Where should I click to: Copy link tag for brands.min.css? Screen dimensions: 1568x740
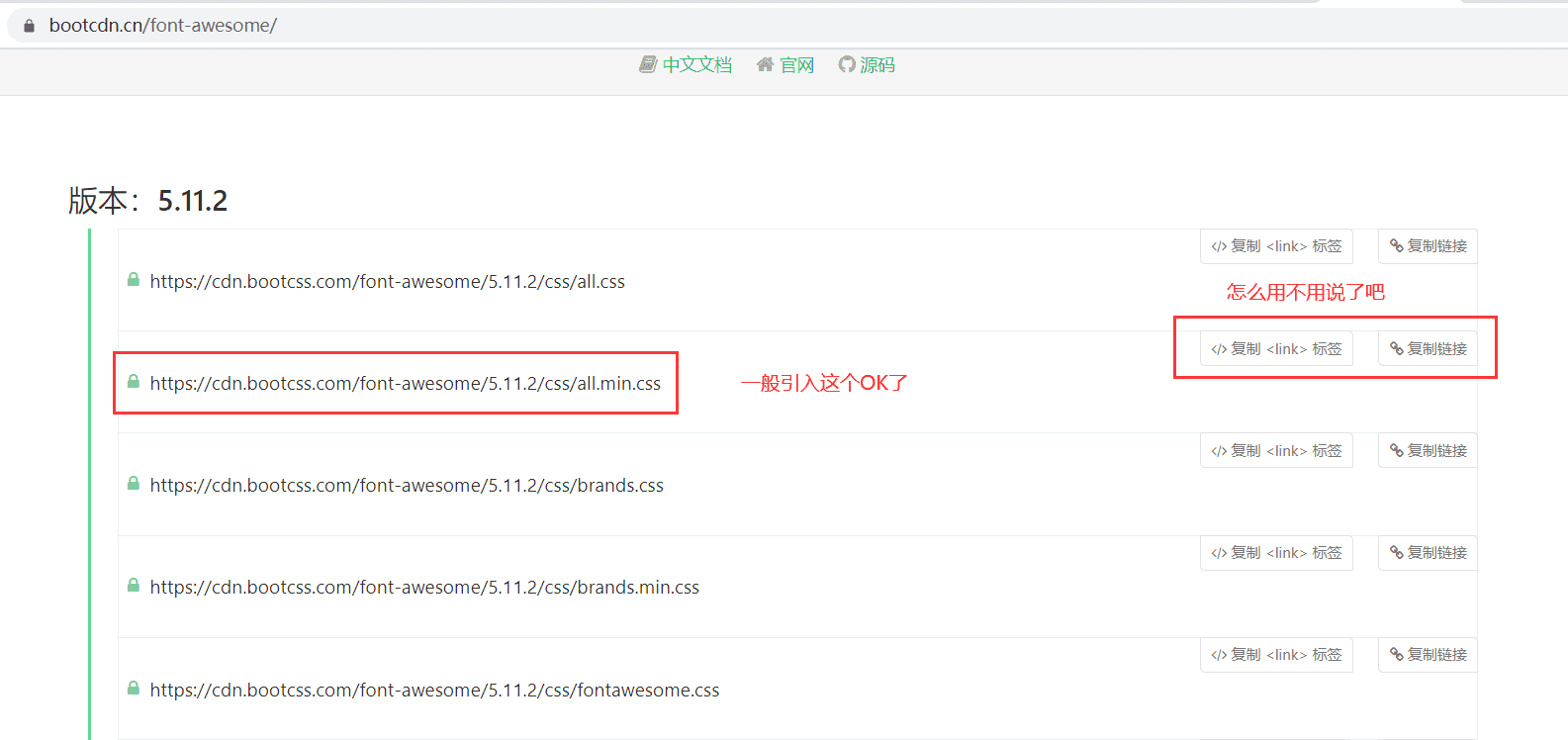tap(1276, 553)
